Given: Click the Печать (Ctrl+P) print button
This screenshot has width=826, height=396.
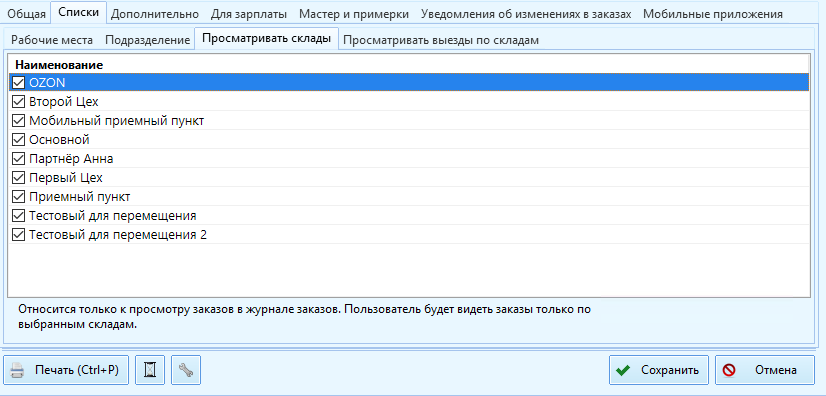Looking at the screenshot, I should [x=66, y=370].
